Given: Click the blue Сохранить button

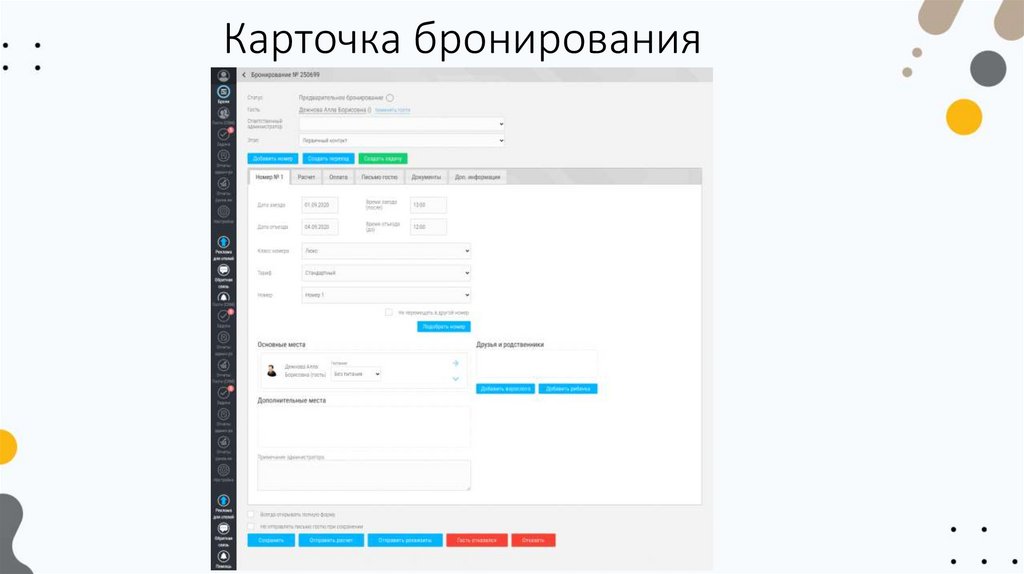Looking at the screenshot, I should (271, 540).
